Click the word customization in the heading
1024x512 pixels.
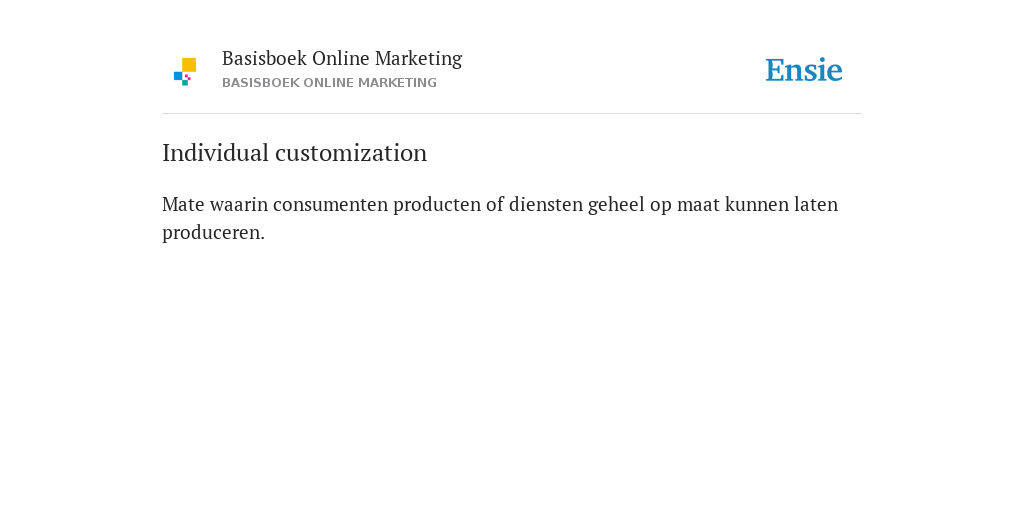coord(351,153)
